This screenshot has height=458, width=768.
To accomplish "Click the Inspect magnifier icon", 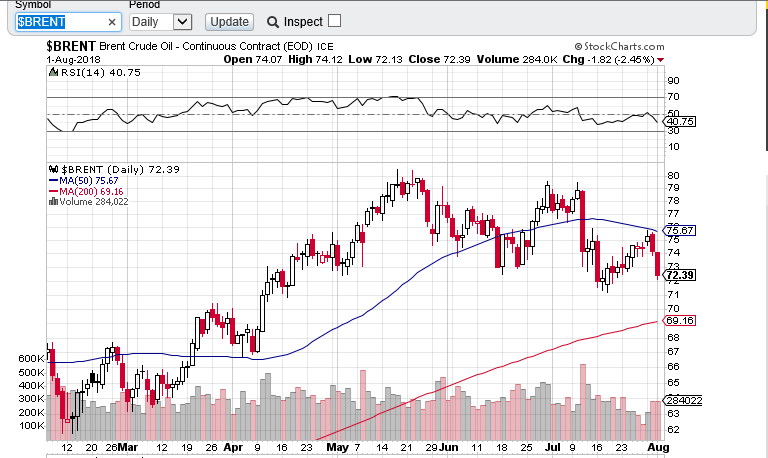I will point(272,22).
